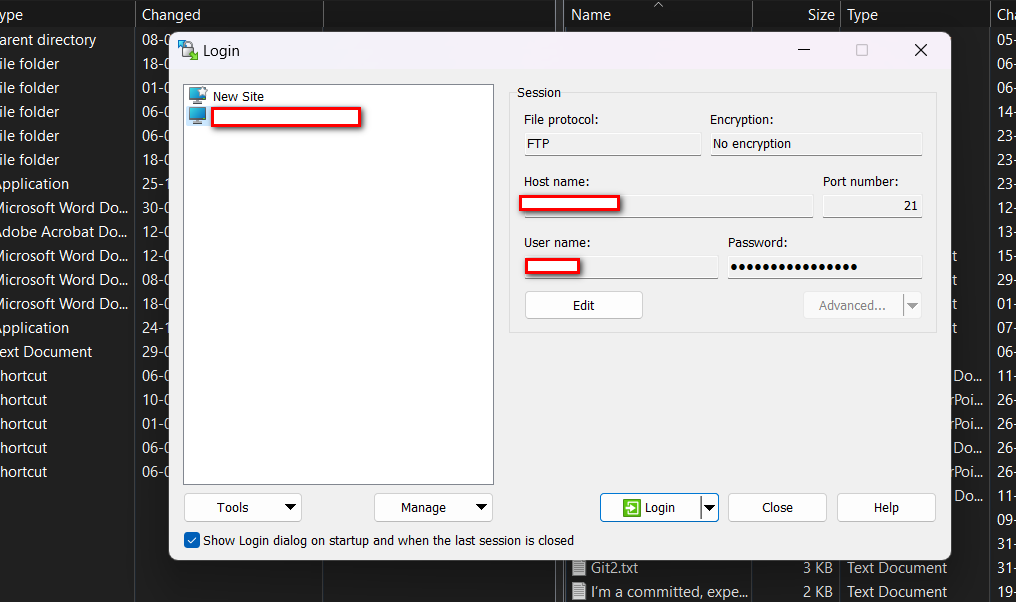The height and width of the screenshot is (602, 1016).
Task: Click the text document icon beside Git2.txt
Action: click(581, 567)
